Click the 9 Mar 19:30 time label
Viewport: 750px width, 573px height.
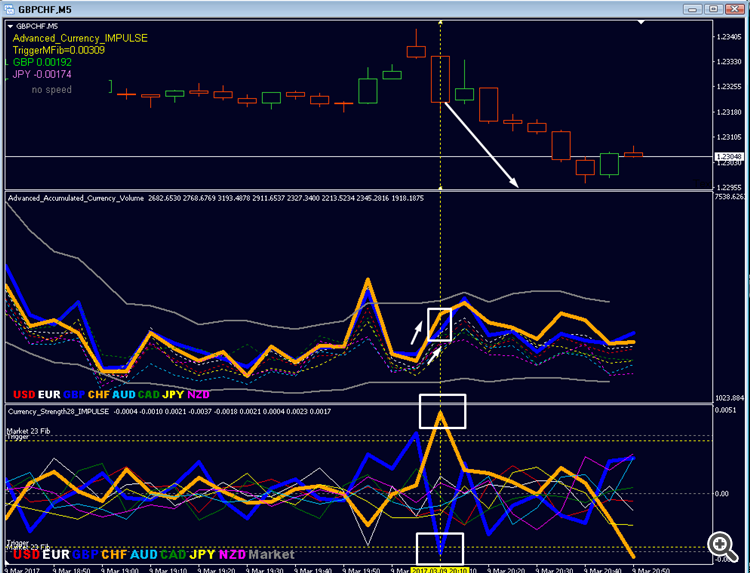click(x=265, y=570)
